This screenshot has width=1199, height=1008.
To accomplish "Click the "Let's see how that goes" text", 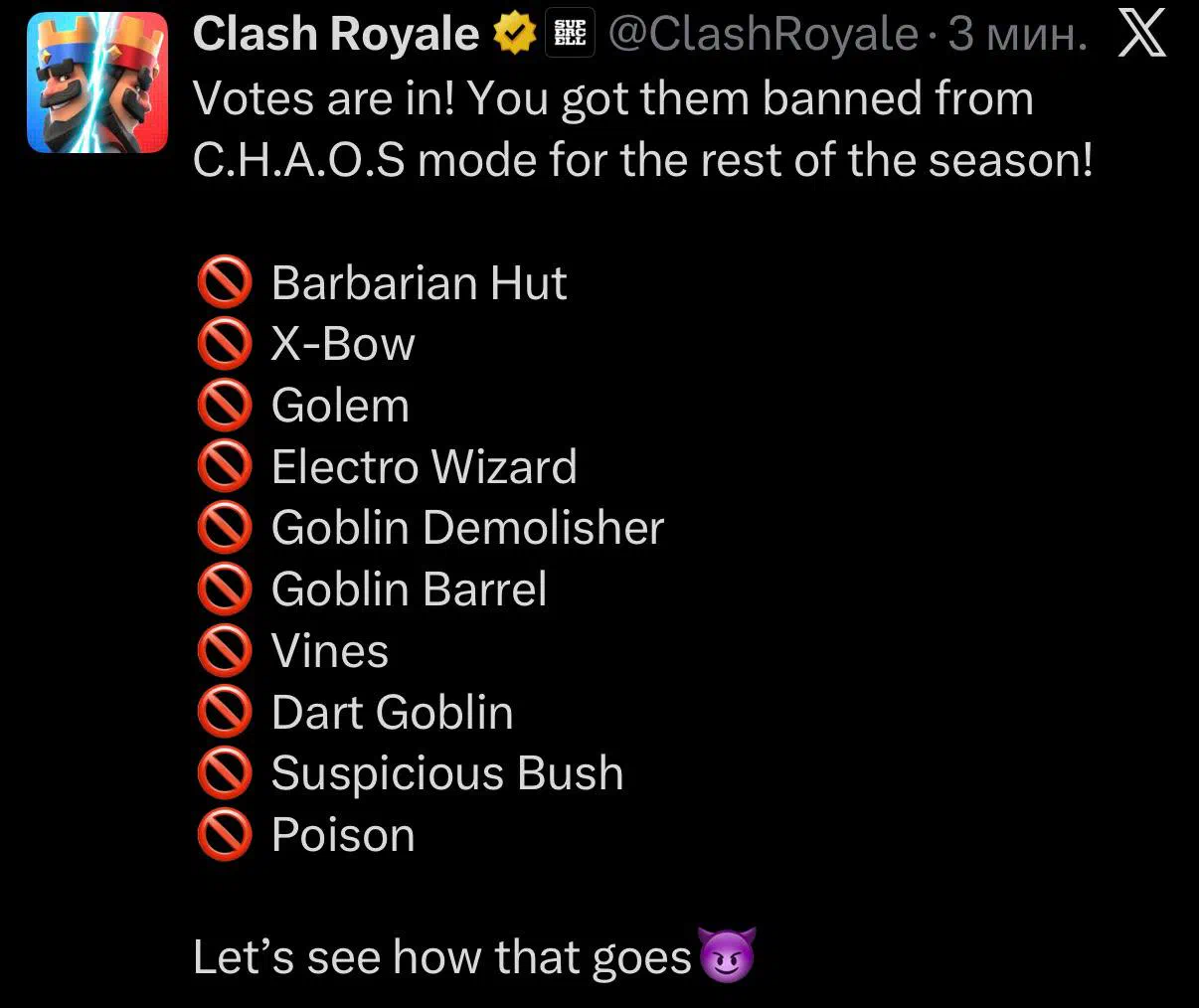I will pyautogui.click(x=441, y=957).
